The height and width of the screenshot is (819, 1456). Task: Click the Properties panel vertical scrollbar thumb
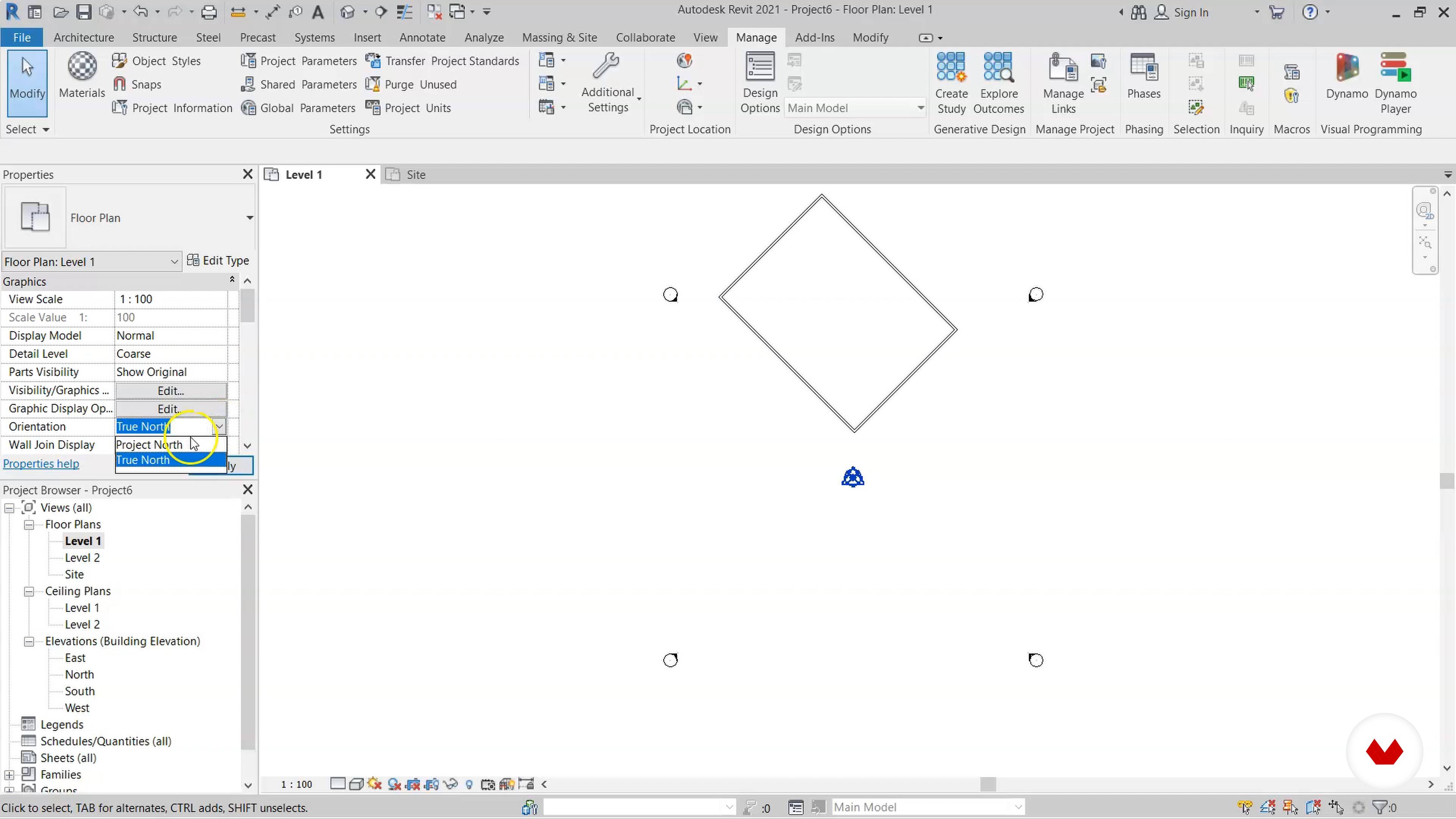(x=247, y=306)
